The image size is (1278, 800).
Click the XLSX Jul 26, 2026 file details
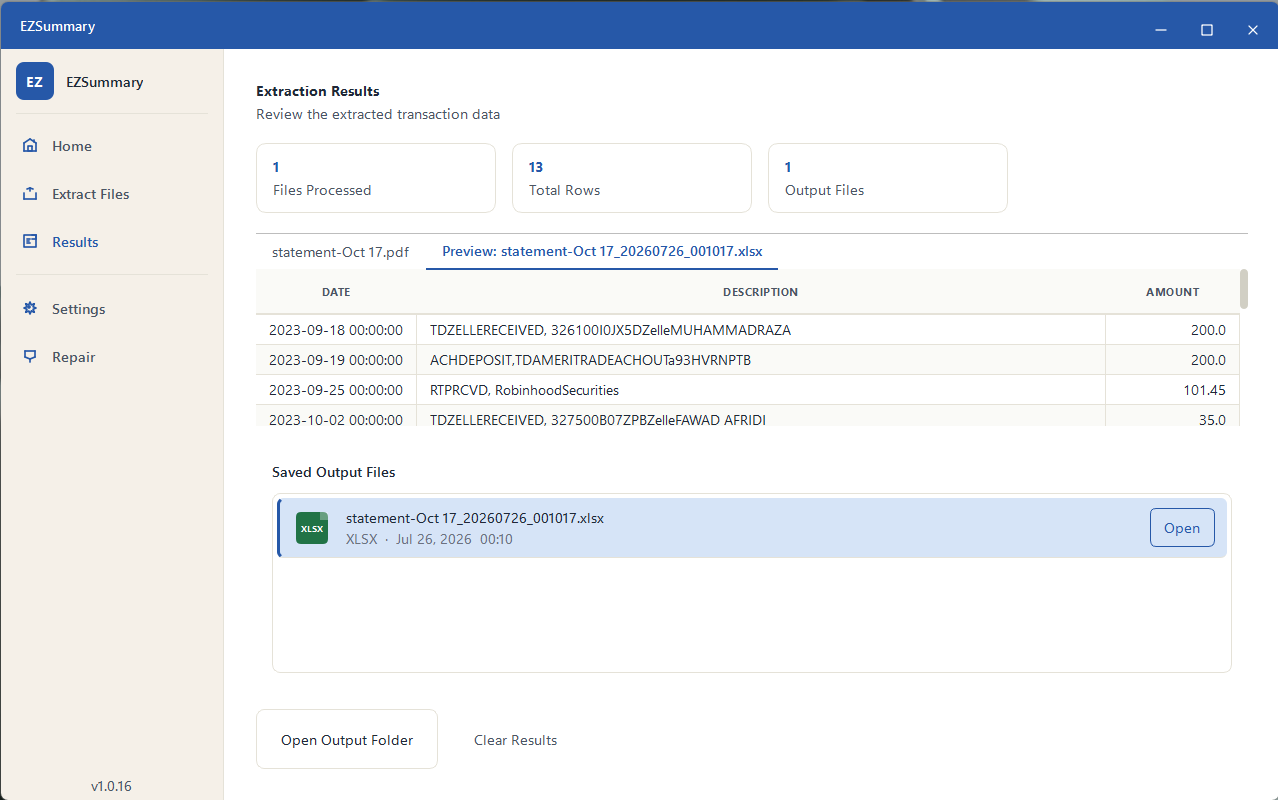[429, 540]
